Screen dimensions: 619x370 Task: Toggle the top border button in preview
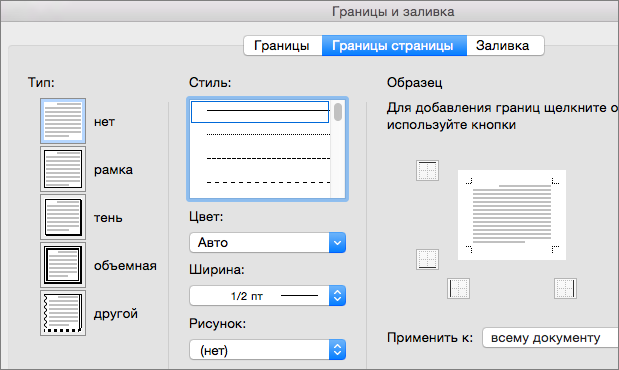tap(428, 171)
